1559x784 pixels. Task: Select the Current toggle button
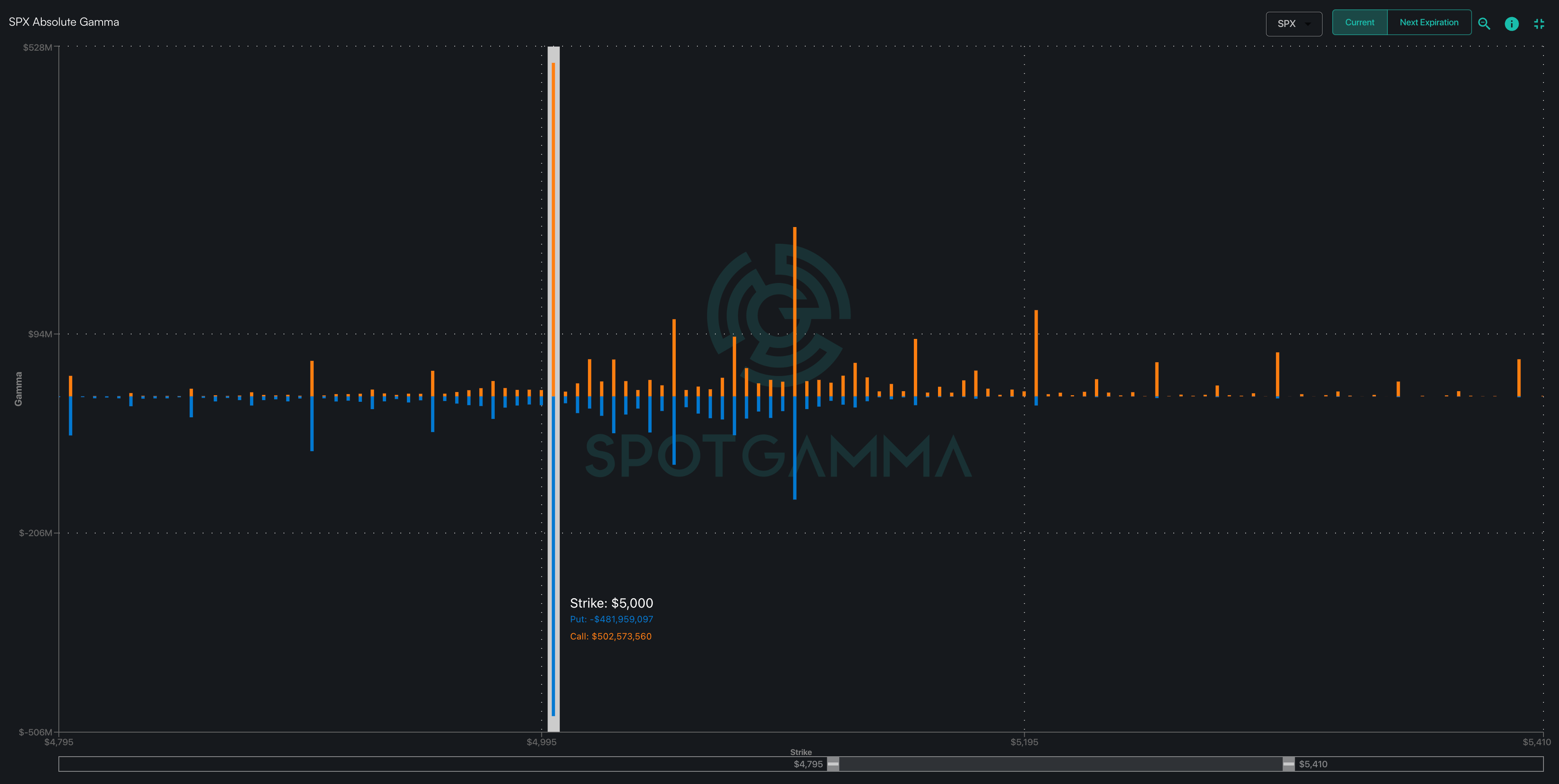[x=1359, y=22]
